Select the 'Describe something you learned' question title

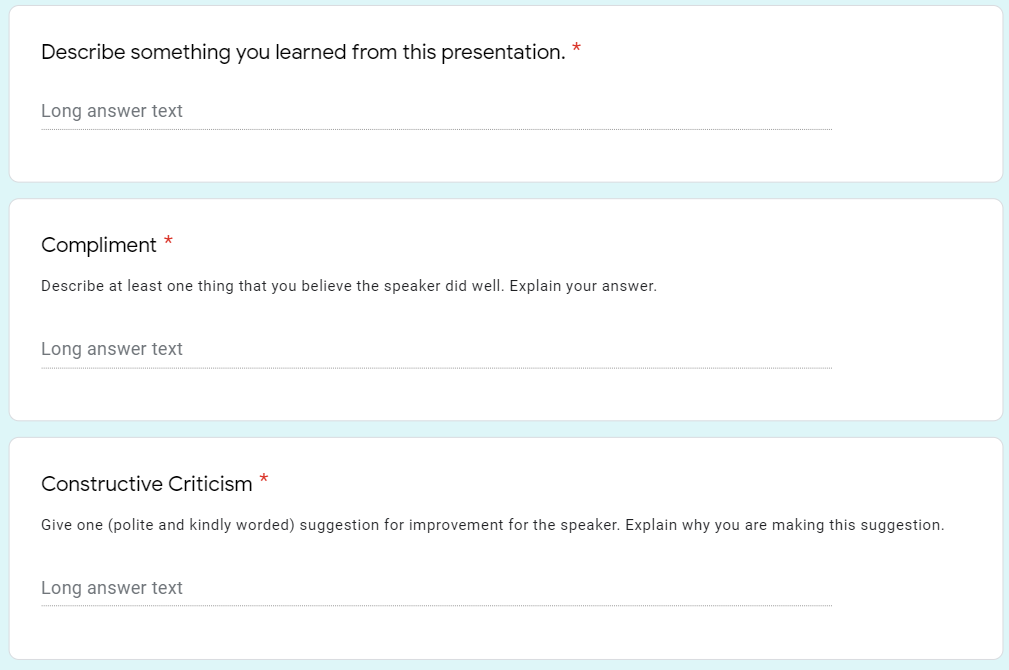coord(303,51)
